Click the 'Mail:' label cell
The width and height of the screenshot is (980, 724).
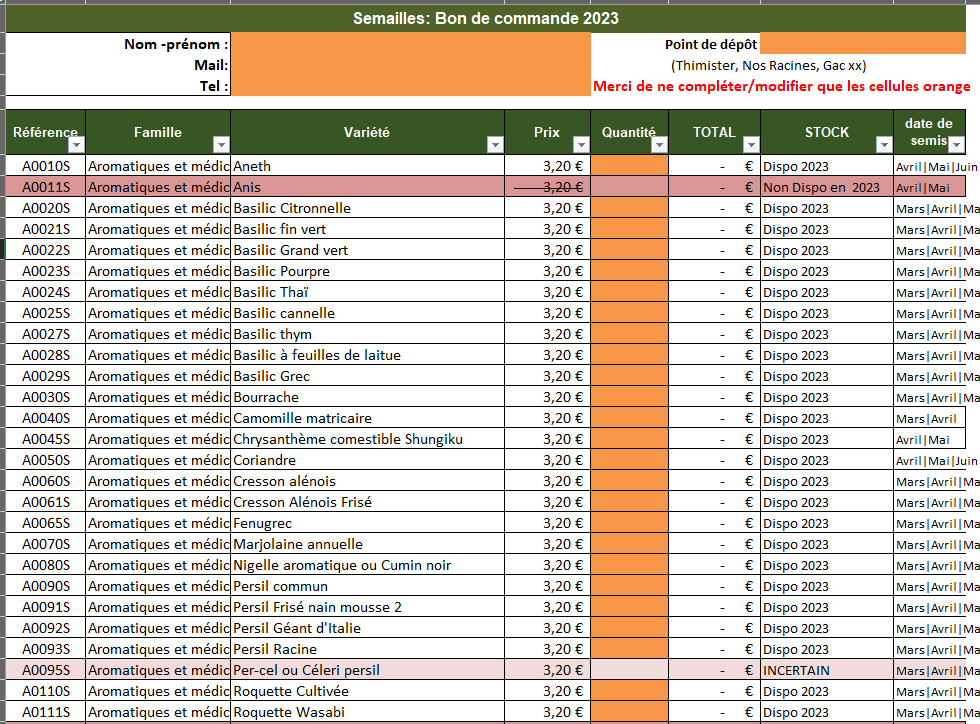tap(118, 65)
